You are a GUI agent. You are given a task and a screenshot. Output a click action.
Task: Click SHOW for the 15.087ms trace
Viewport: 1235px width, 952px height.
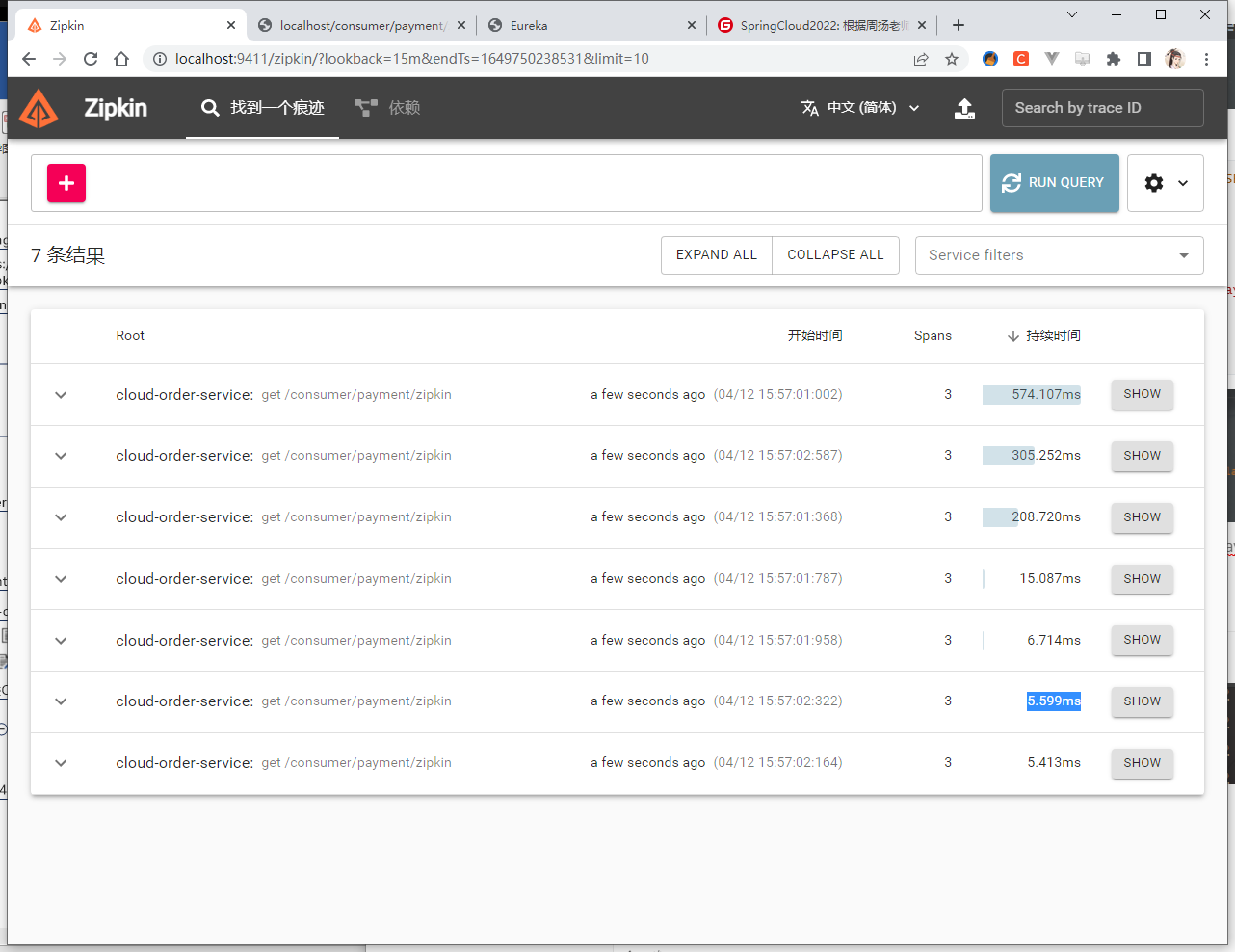[x=1143, y=579]
